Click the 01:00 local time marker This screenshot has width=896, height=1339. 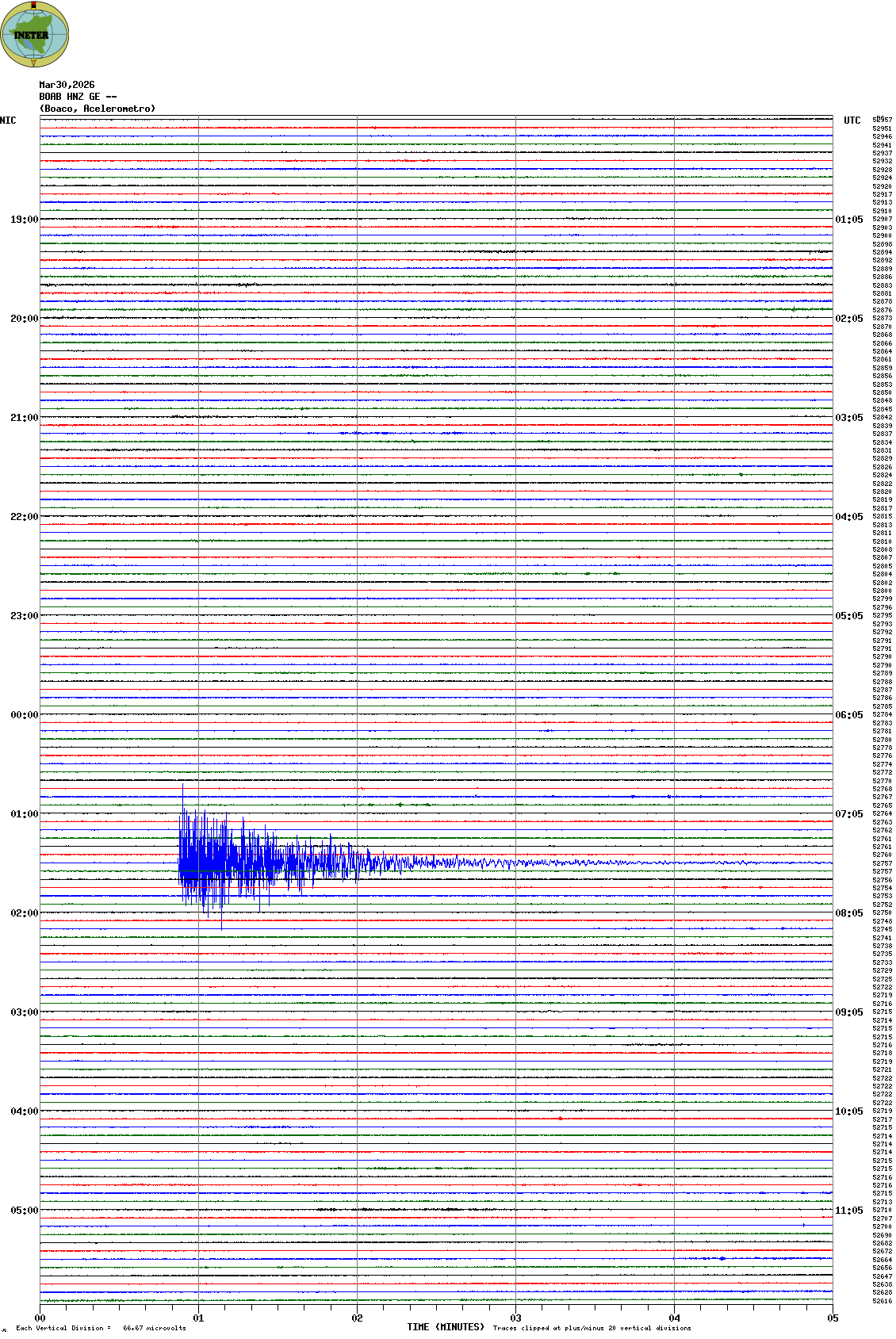24,814
